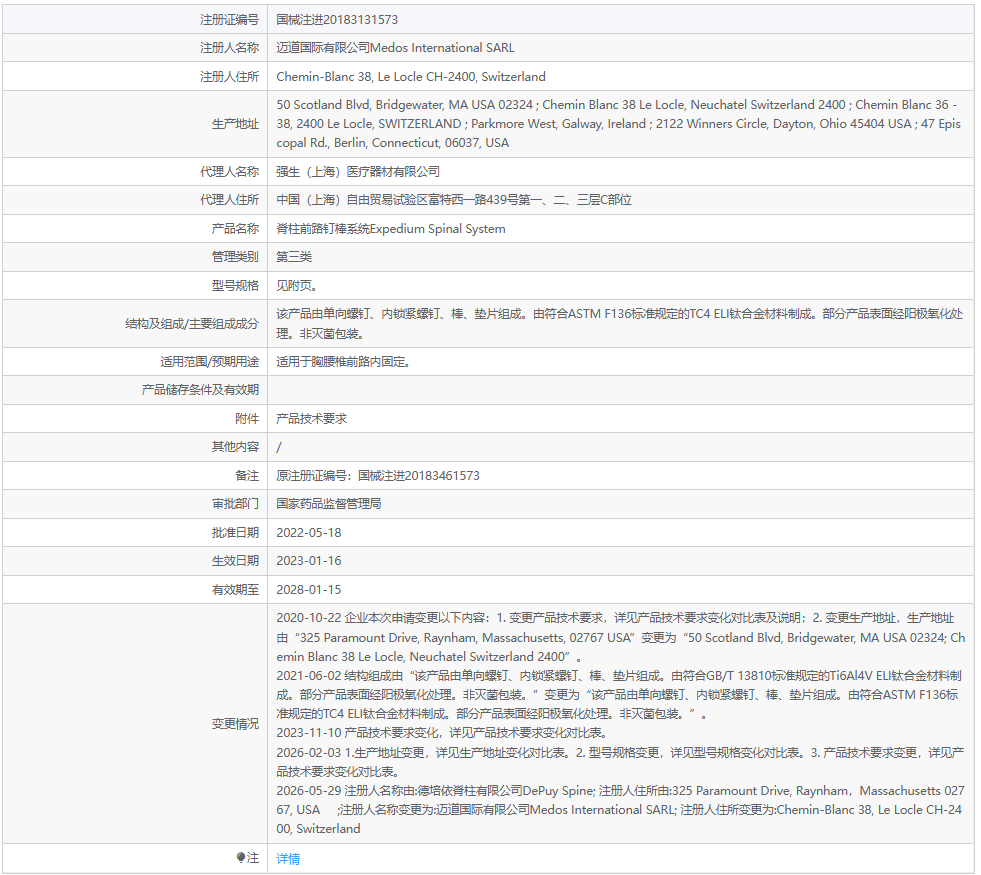Click the 批准日期 label
The image size is (981, 875).
235,532
